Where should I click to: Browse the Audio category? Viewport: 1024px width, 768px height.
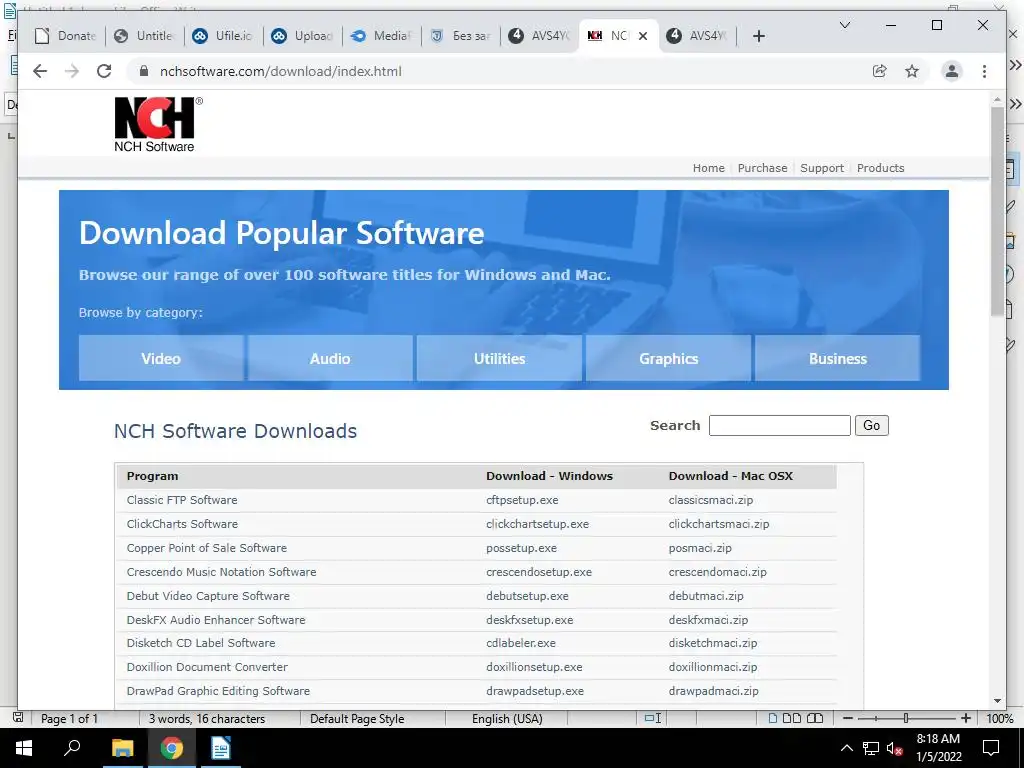point(330,358)
